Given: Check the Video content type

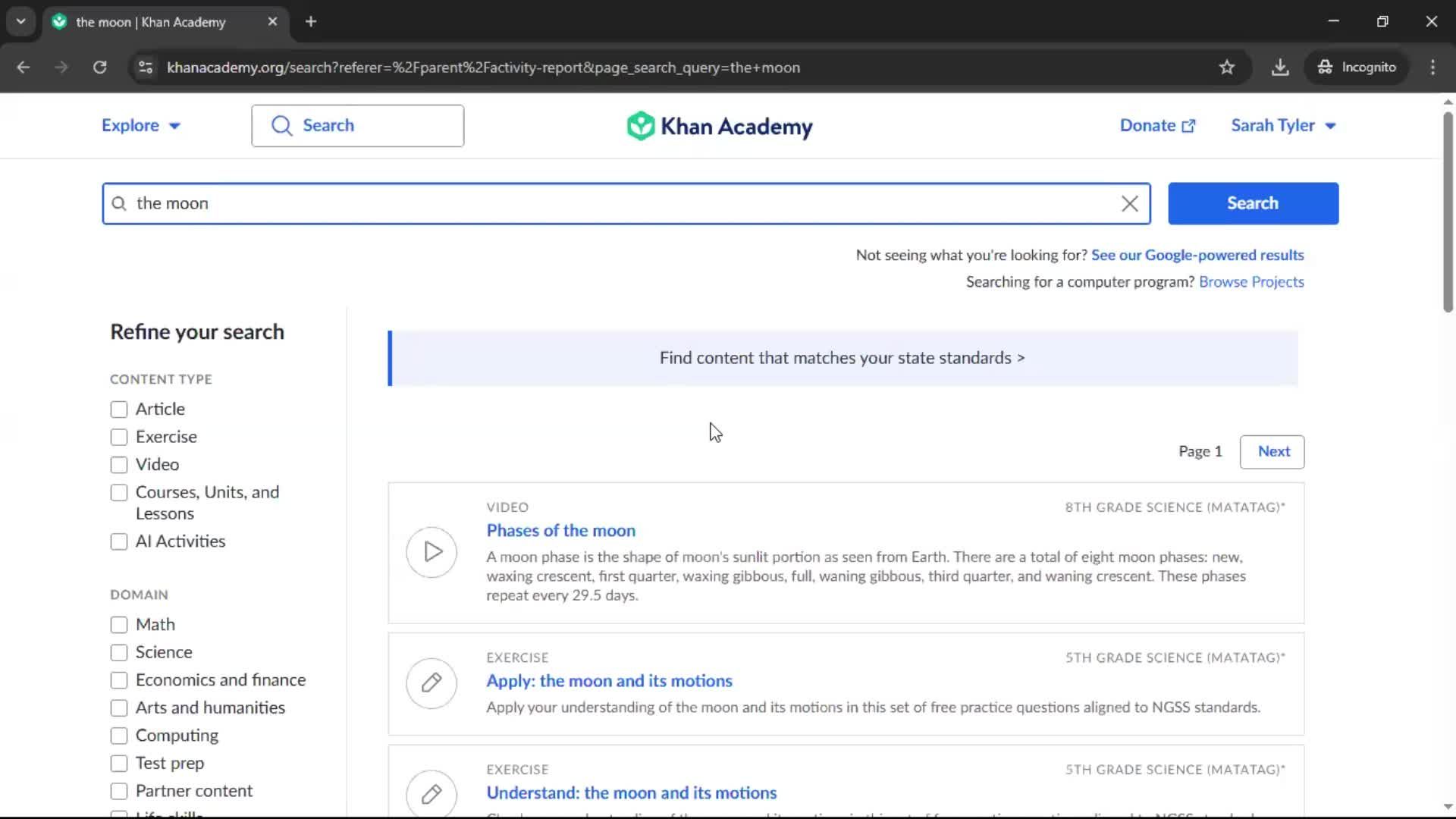Looking at the screenshot, I should (119, 465).
